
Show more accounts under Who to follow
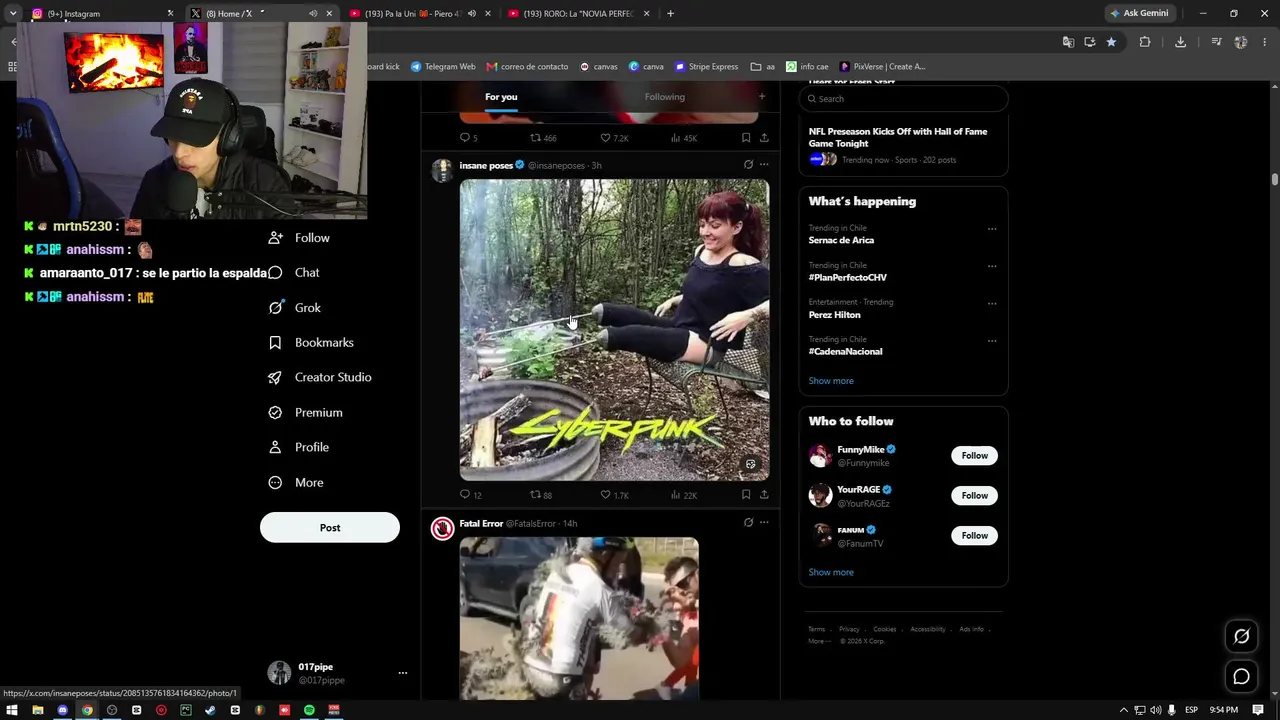[x=831, y=572]
